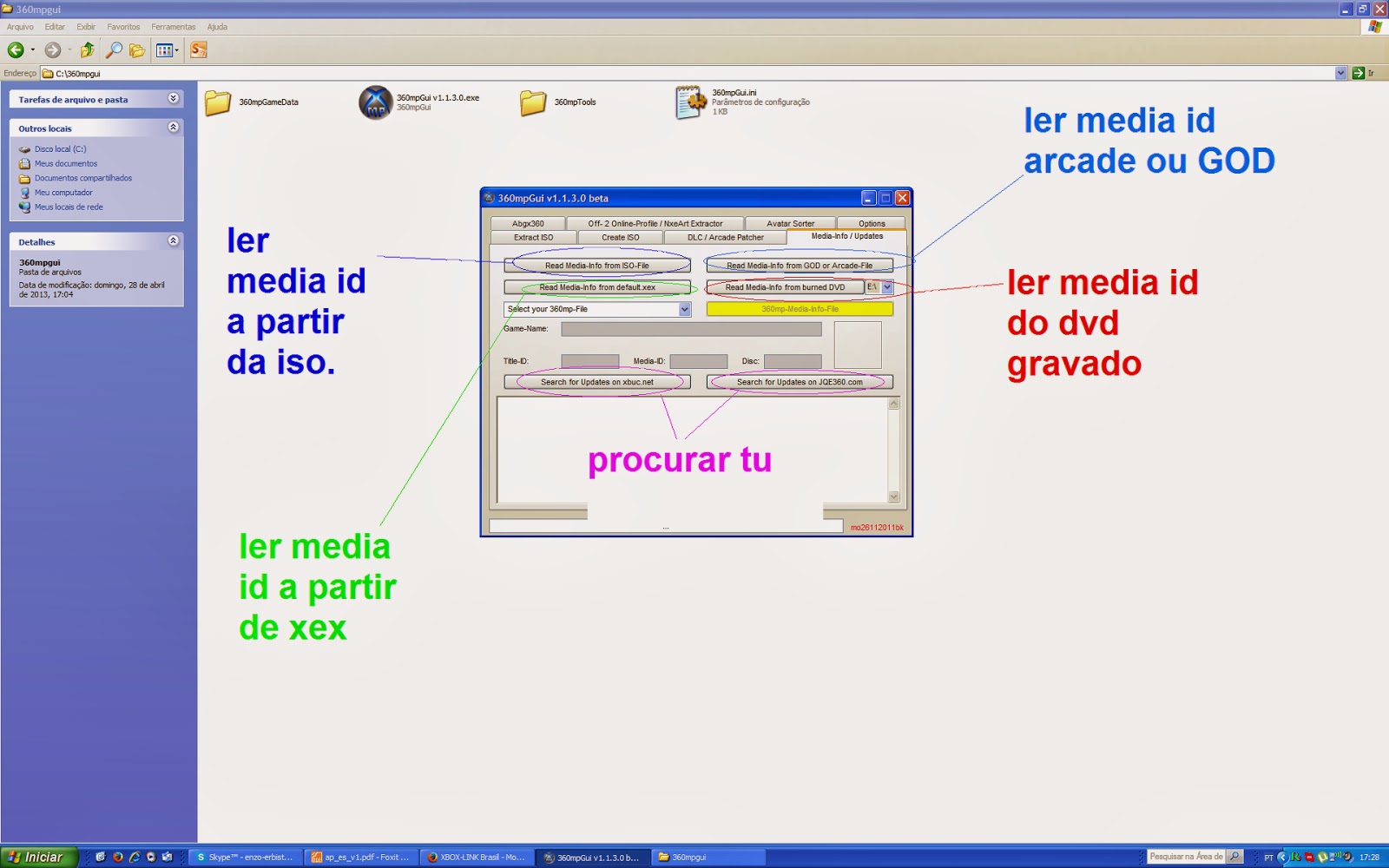Click the Title-ID field
The image size is (1389, 868).
pos(590,361)
